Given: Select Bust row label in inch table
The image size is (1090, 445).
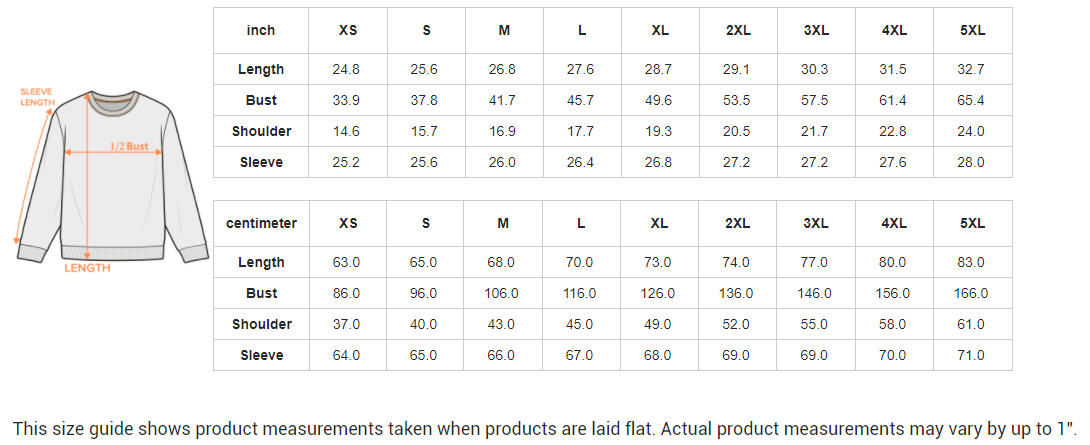Looking at the screenshot, I should (261, 100).
